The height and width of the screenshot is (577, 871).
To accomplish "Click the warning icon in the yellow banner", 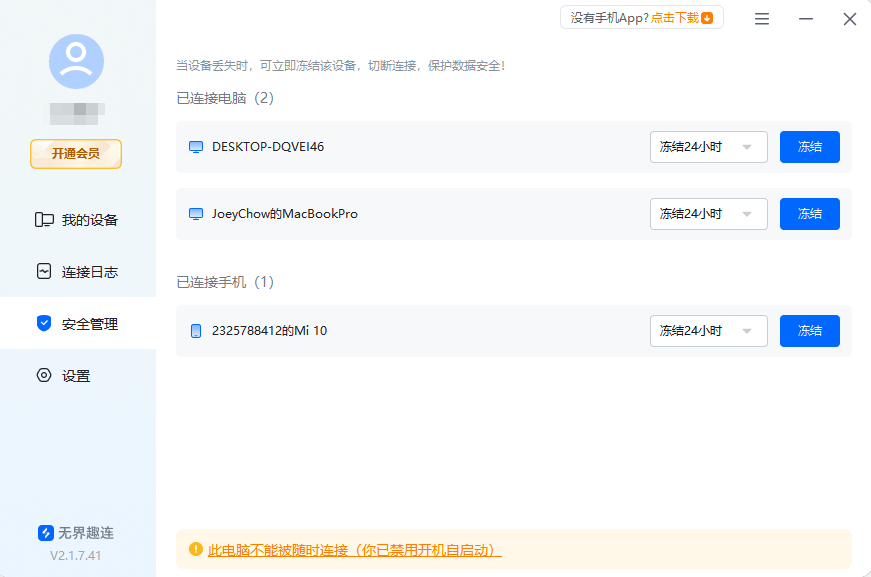I will 194,550.
